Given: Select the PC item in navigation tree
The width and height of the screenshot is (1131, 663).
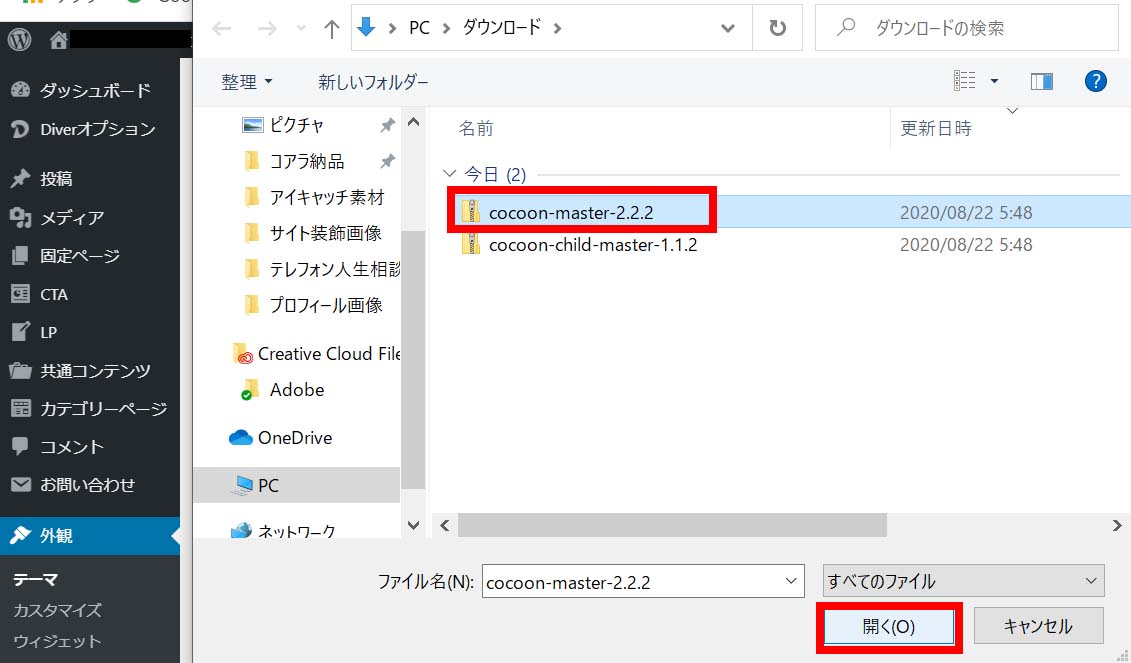Looking at the screenshot, I should [x=268, y=485].
